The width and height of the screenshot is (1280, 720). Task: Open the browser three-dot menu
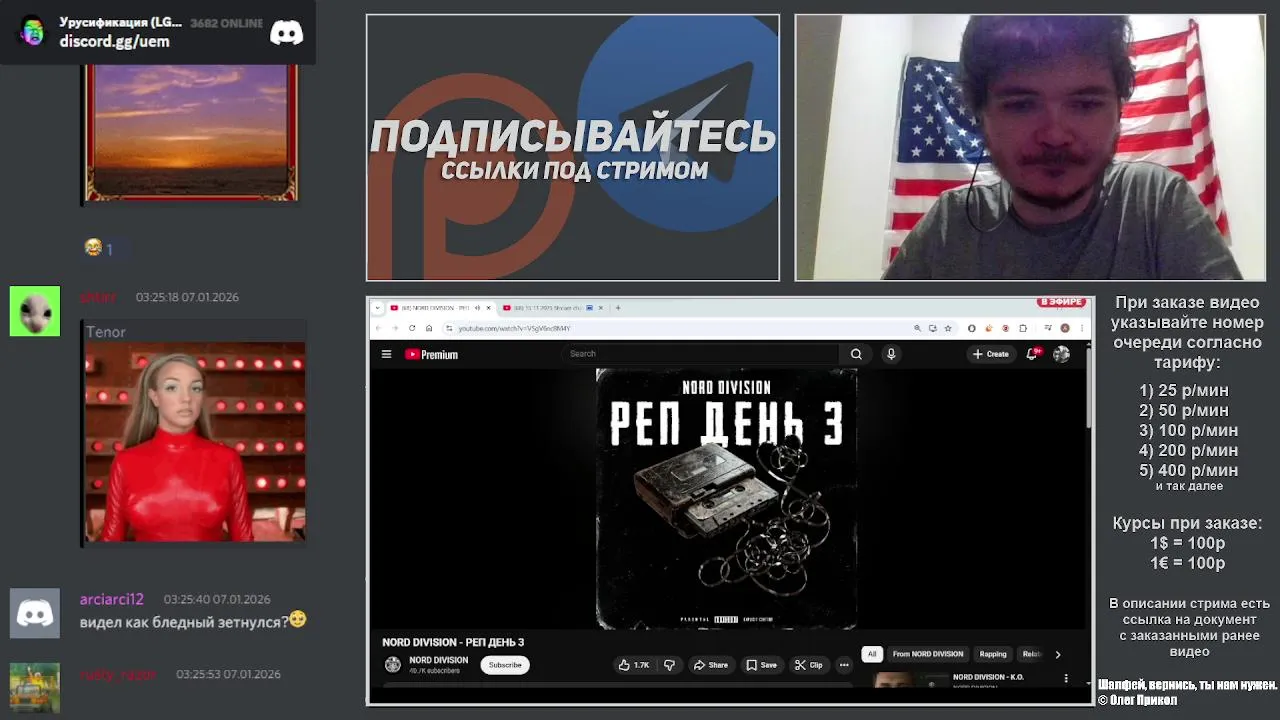[x=1082, y=328]
